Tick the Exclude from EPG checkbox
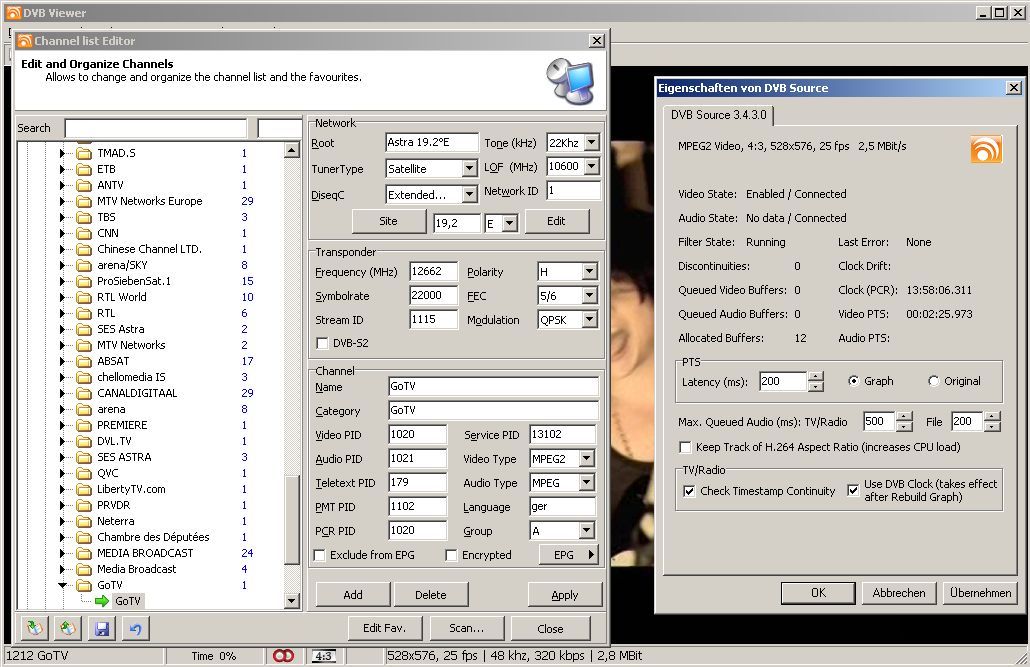The height and width of the screenshot is (667, 1030). coord(320,555)
